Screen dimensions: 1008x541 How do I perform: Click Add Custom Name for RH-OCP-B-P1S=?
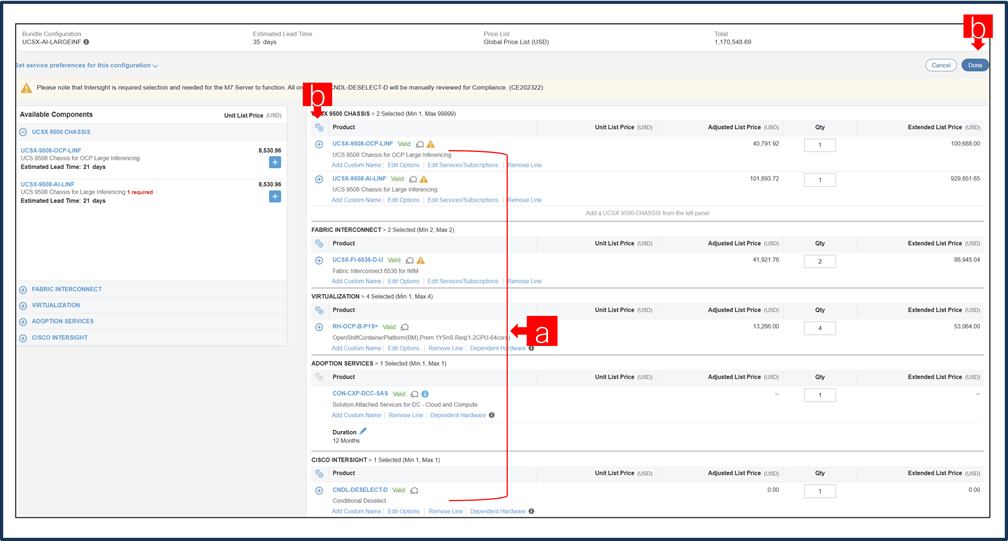(356, 348)
